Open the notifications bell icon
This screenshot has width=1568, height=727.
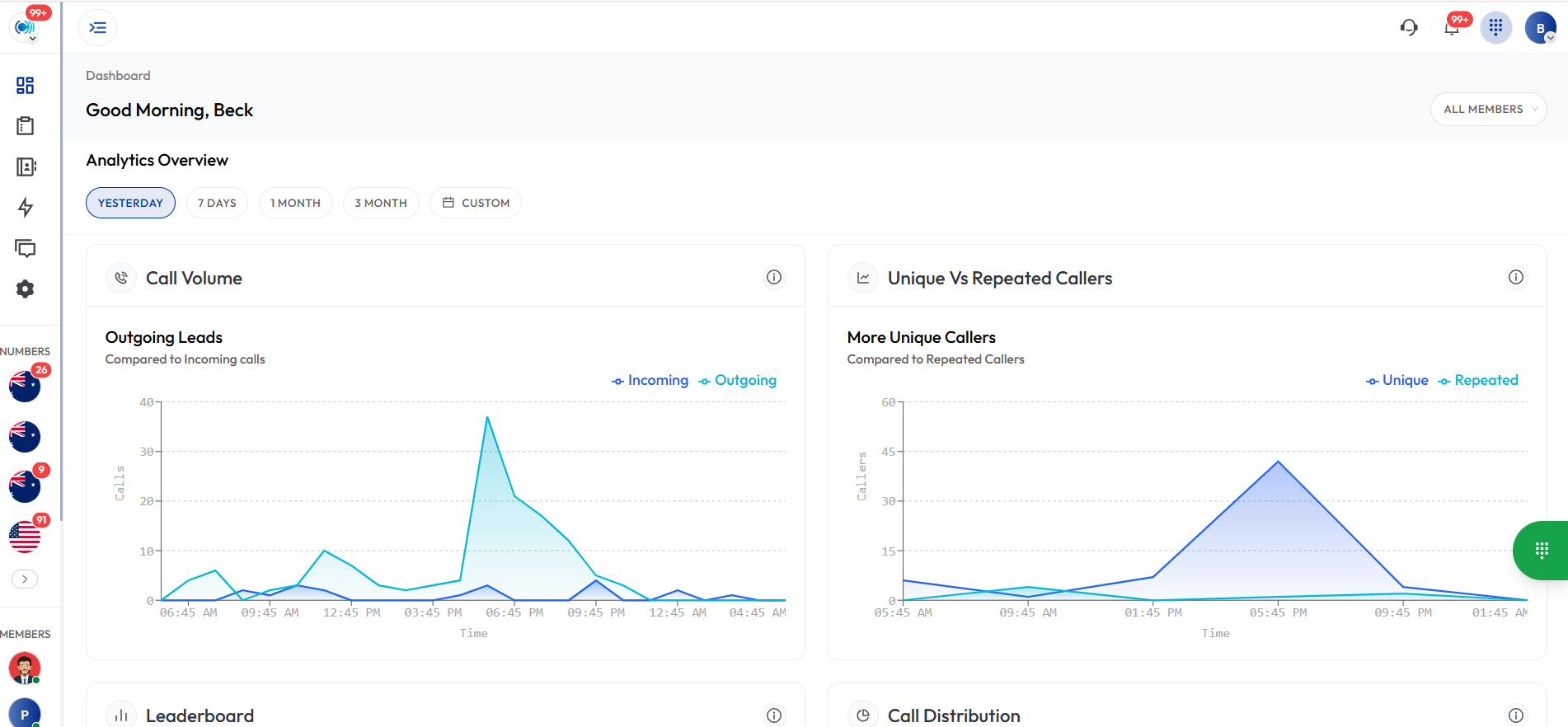pos(1453,28)
